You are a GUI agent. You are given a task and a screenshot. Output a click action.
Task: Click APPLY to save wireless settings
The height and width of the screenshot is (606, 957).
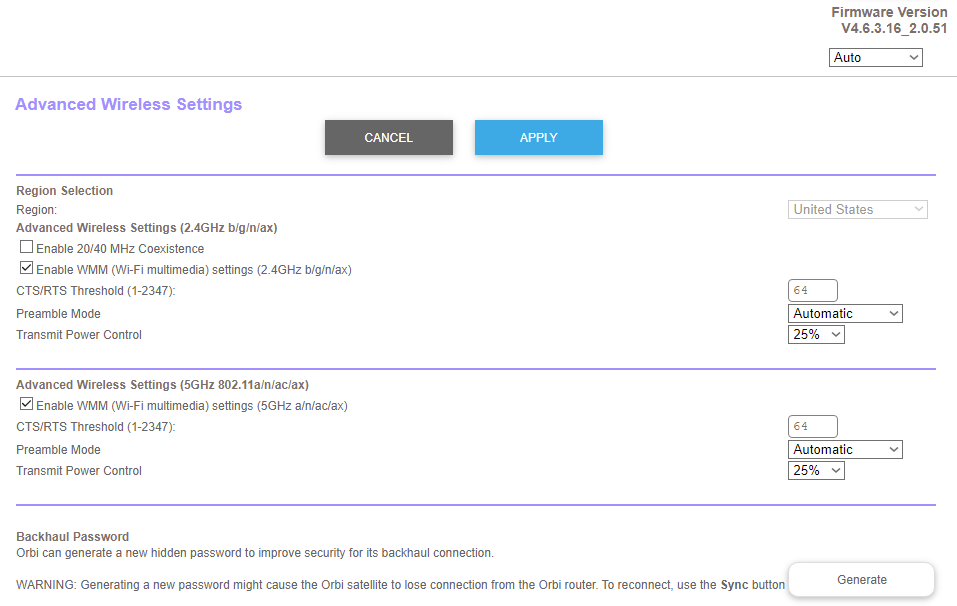click(x=538, y=138)
